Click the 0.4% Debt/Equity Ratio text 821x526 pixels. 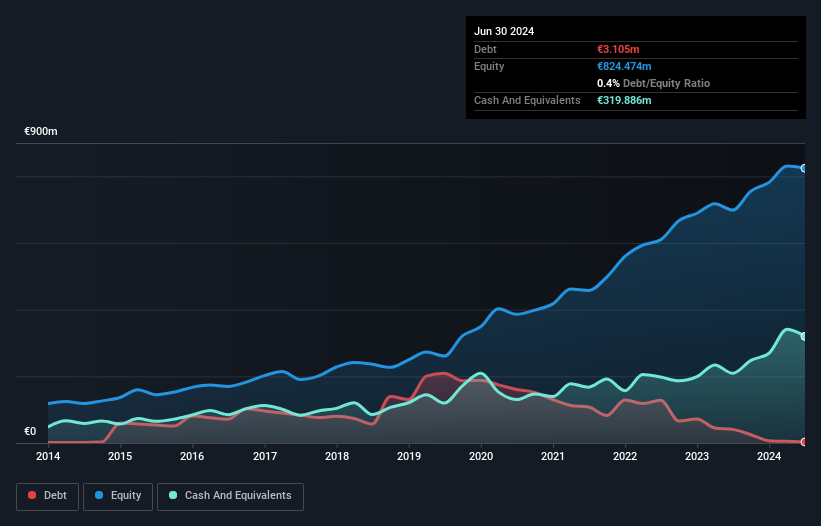pos(653,83)
